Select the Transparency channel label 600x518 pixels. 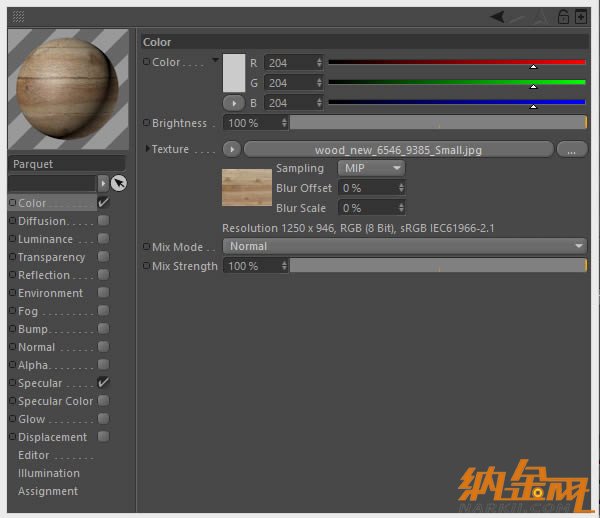[x=51, y=257]
